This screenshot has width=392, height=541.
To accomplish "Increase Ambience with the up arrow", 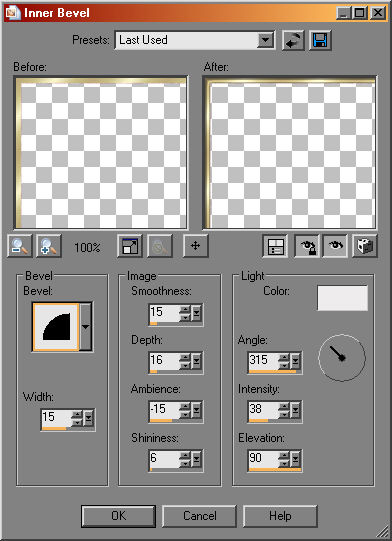I will pyautogui.click(x=186, y=406).
